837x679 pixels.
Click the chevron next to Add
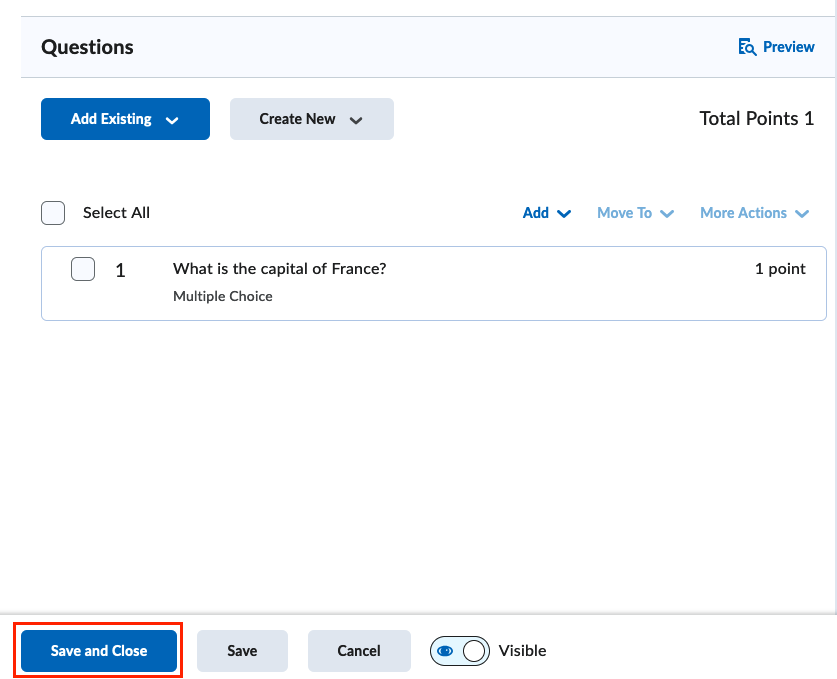564,214
